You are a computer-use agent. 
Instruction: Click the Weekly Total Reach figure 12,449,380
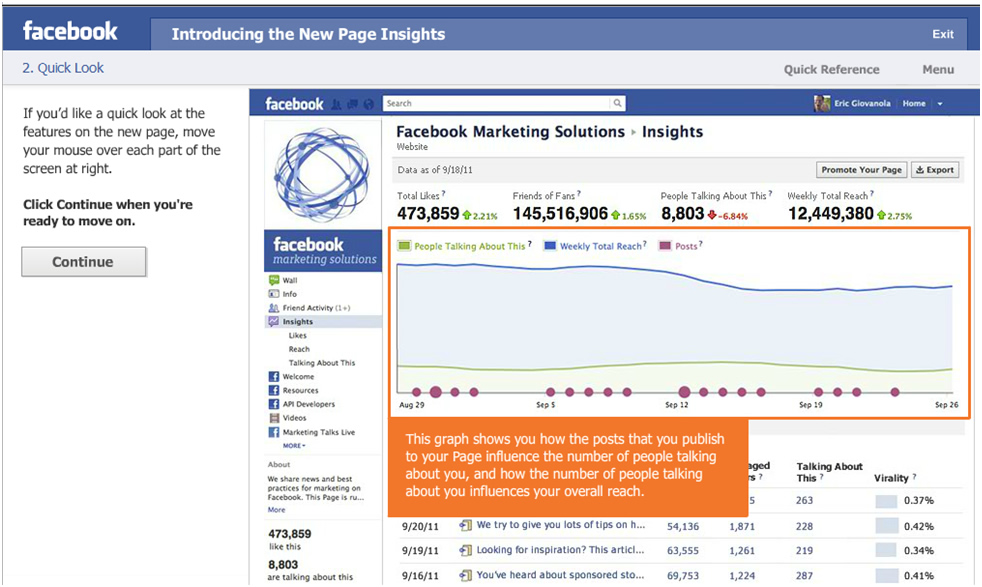831,214
